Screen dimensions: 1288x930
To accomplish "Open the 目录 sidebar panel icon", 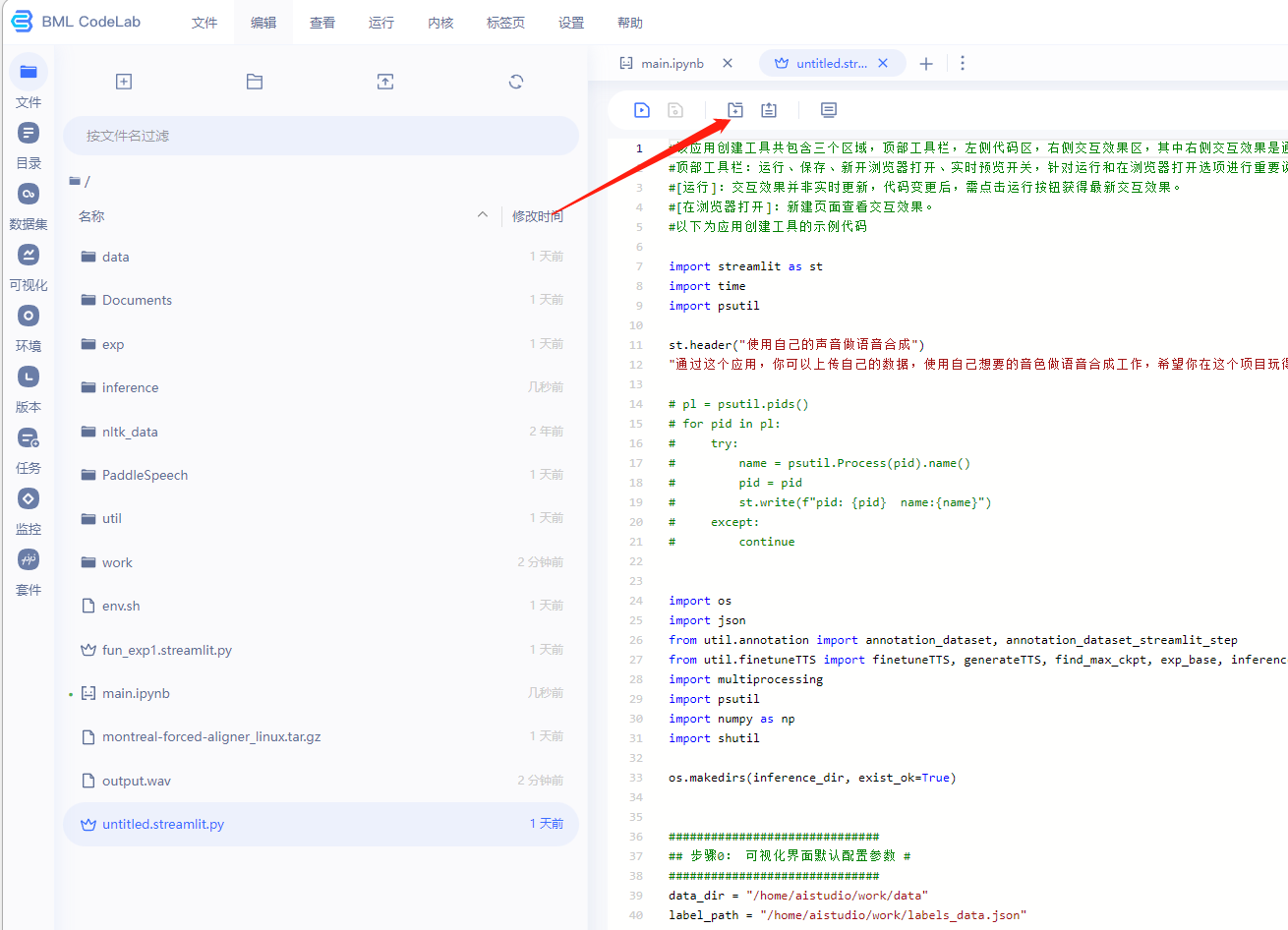I will pyautogui.click(x=29, y=133).
